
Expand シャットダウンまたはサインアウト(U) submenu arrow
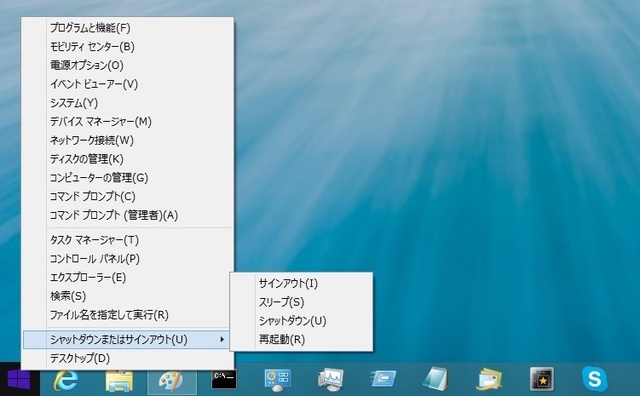point(222,339)
